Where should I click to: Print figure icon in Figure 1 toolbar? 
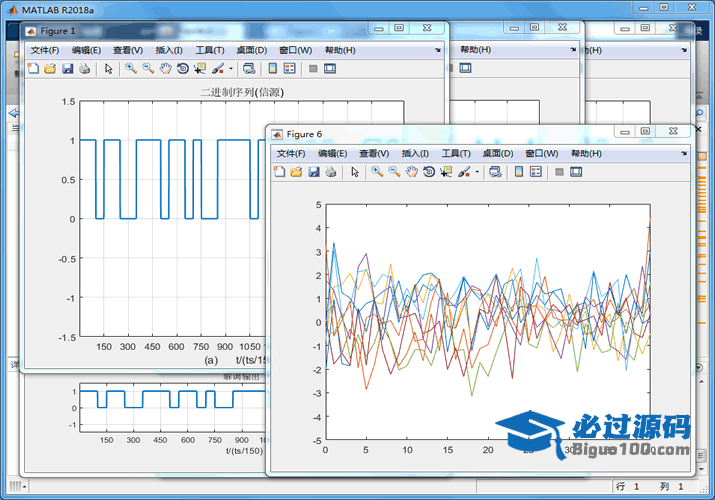pos(84,69)
